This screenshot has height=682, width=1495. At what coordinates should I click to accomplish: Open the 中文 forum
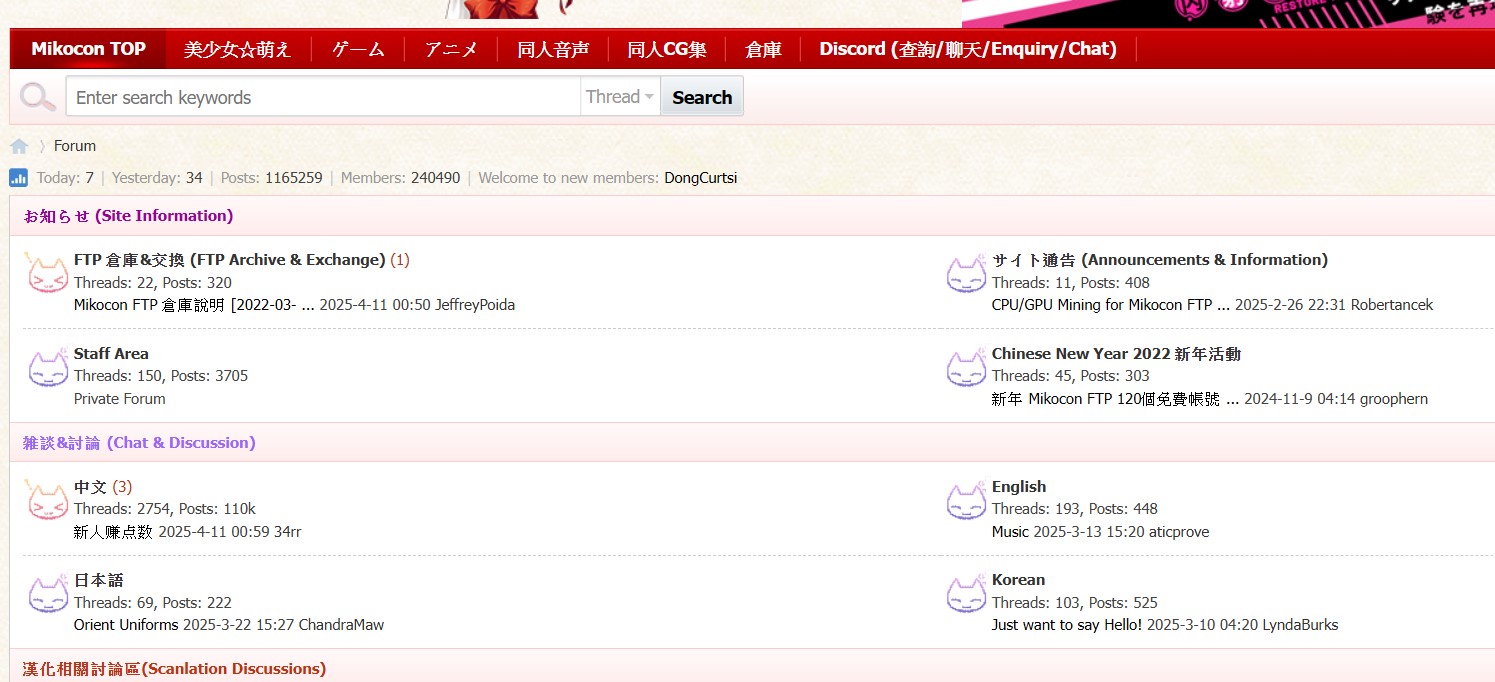90,487
